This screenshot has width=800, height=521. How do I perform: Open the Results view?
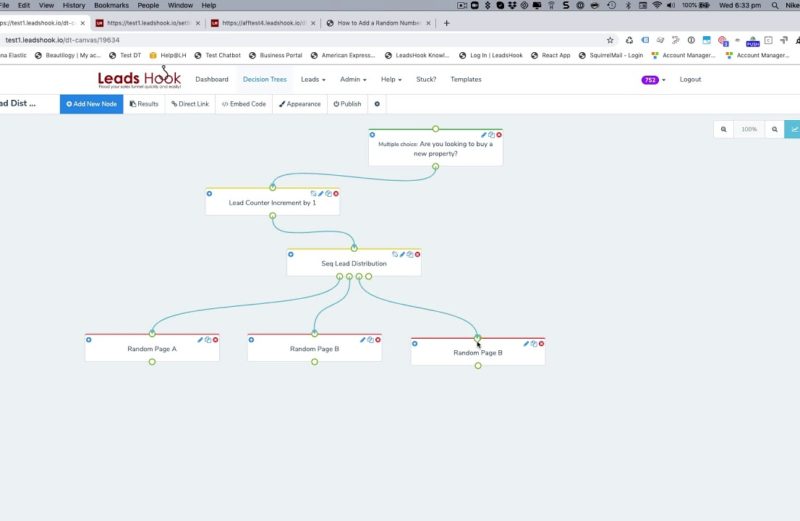tap(144, 104)
